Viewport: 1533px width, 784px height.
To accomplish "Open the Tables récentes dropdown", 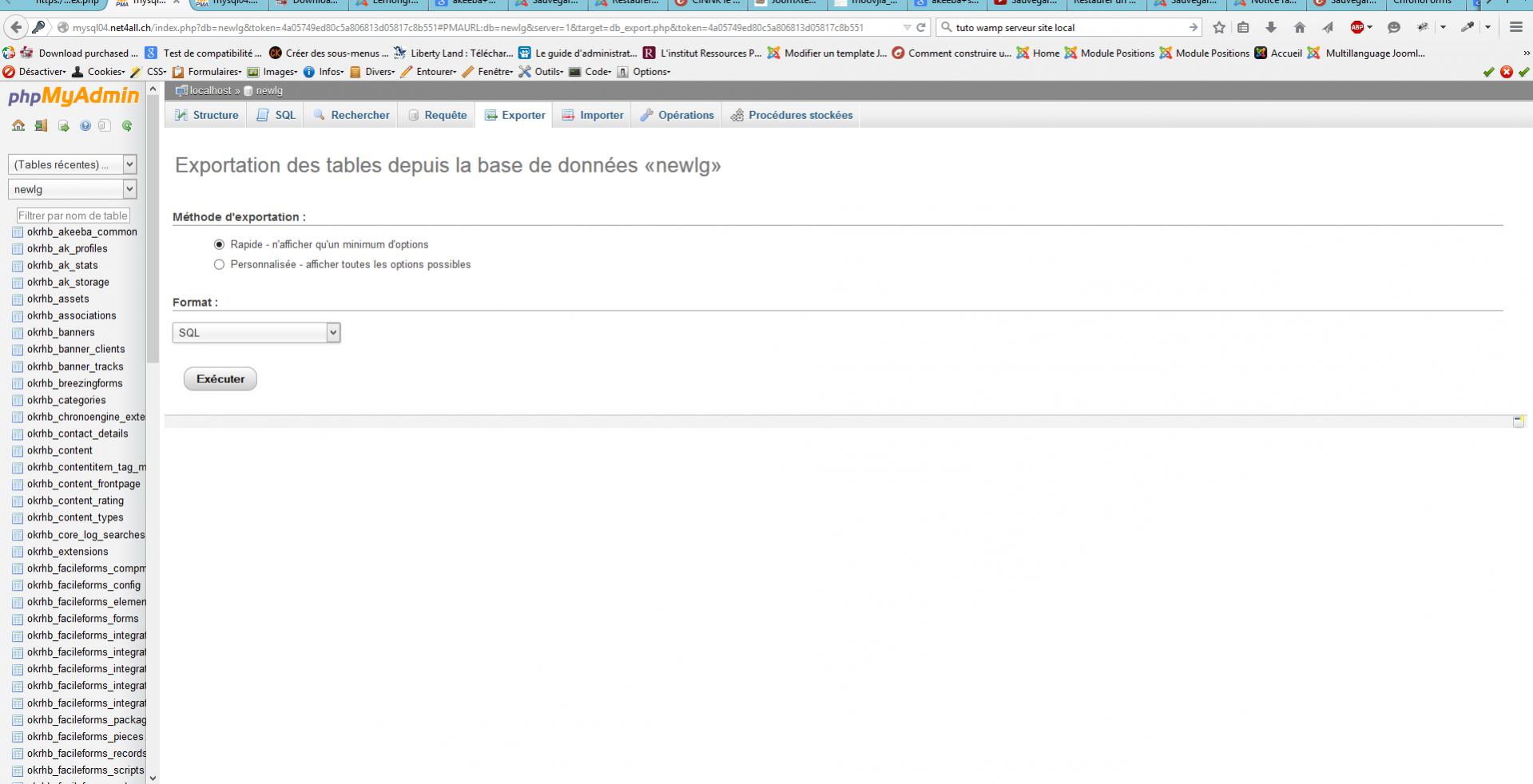I will [x=72, y=164].
